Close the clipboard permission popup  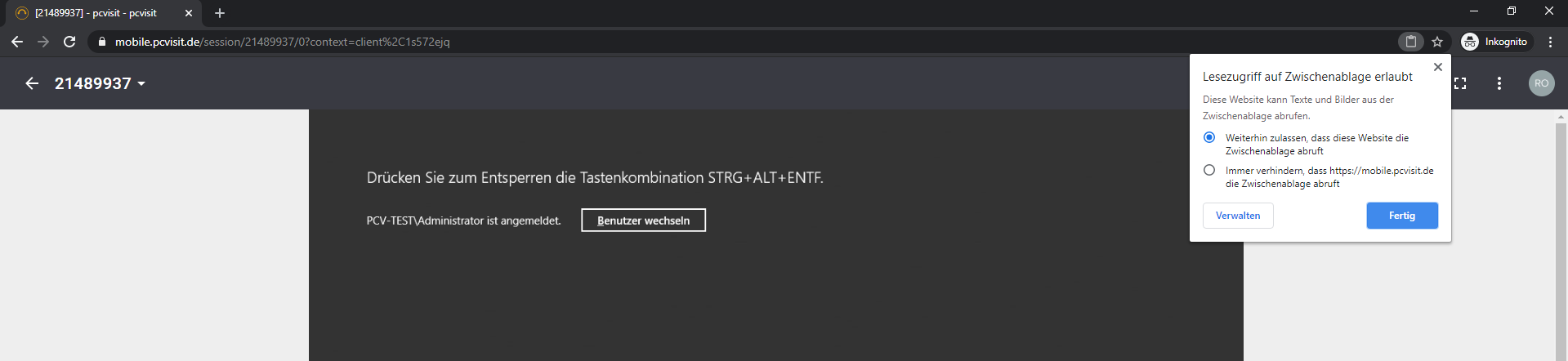point(1438,67)
